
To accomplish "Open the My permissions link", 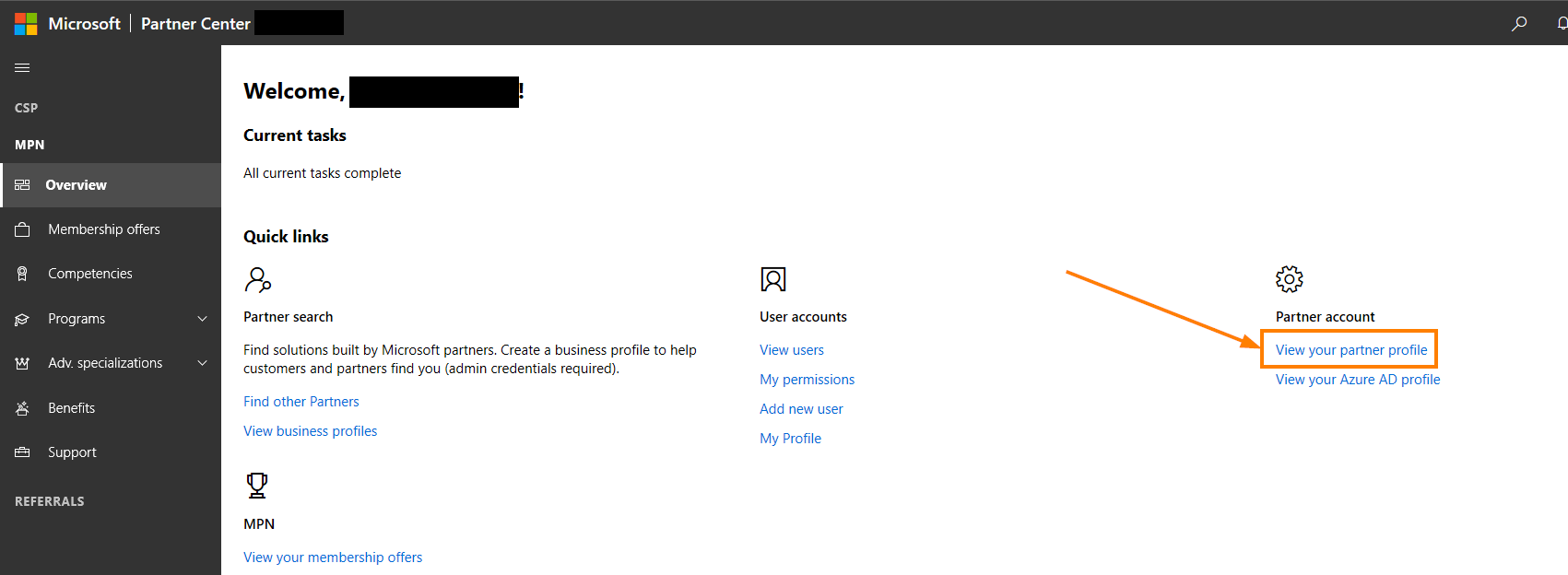I will 808,380.
